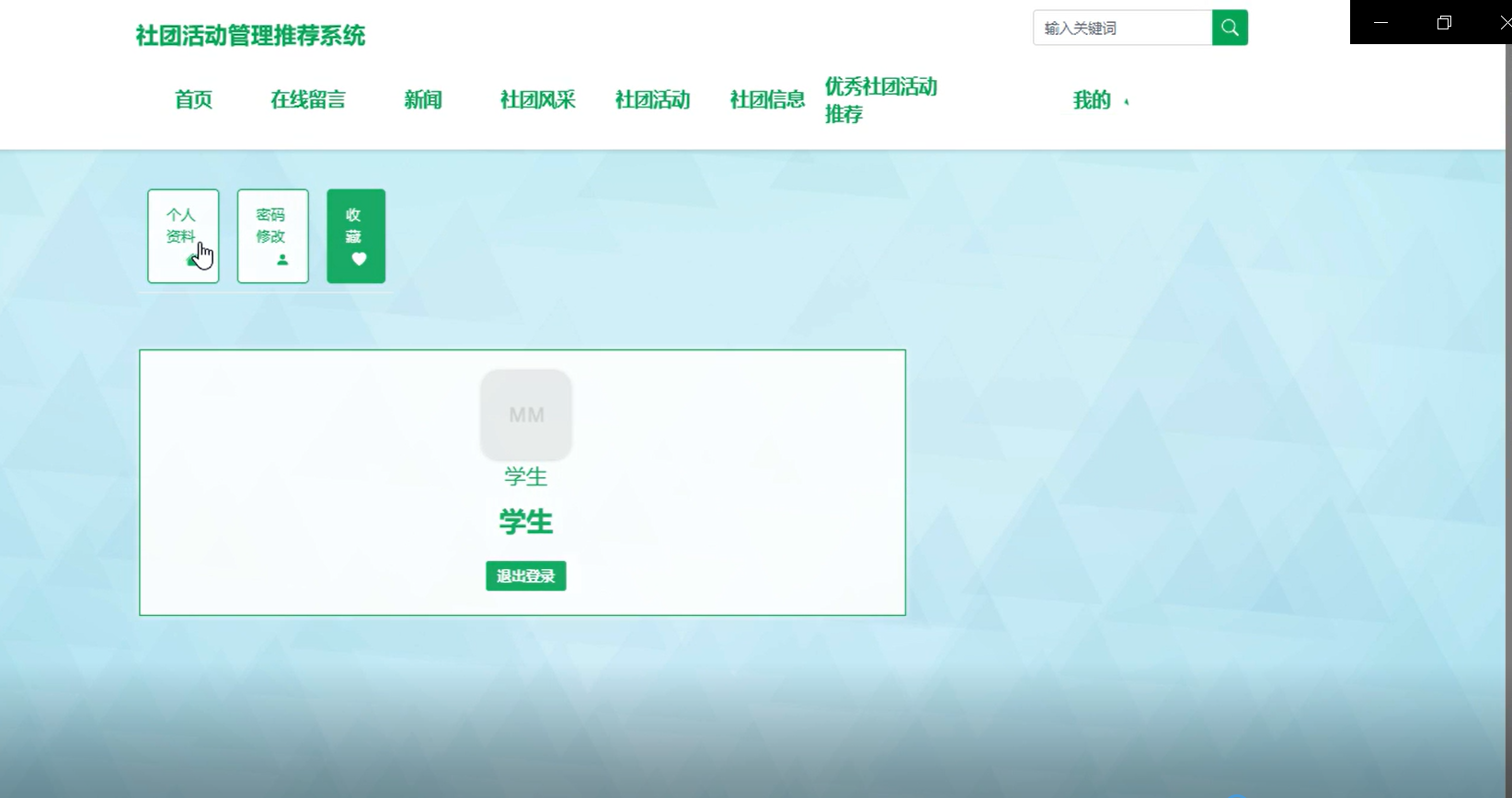The height and width of the screenshot is (798, 1512).
Task: Switch to the 收藏 tab
Action: 356,236
